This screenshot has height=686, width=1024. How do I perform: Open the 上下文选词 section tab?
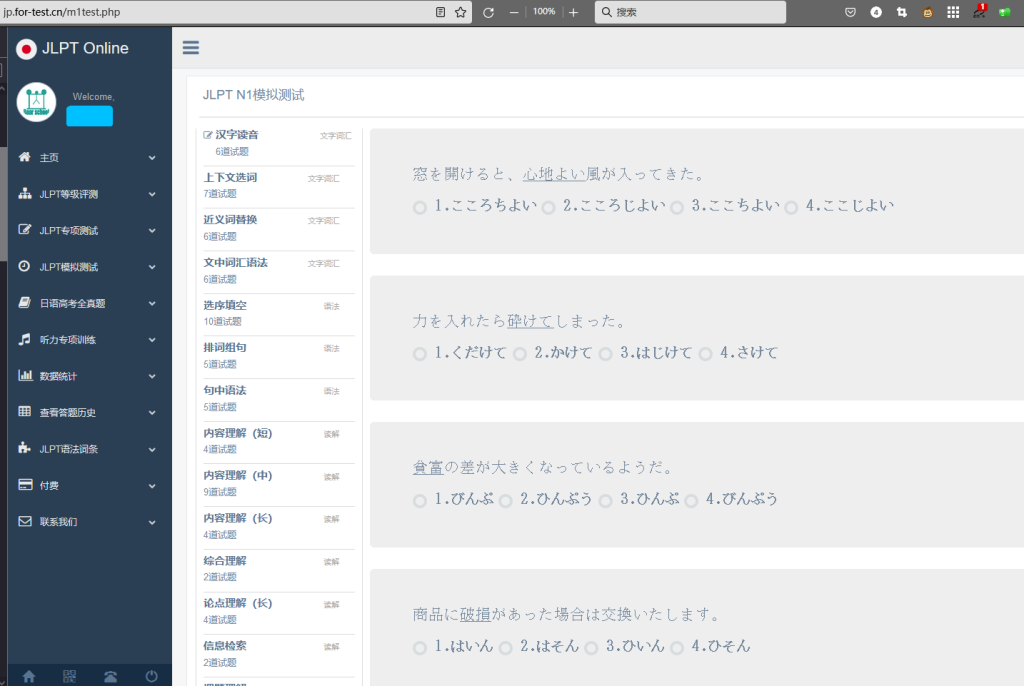231,178
